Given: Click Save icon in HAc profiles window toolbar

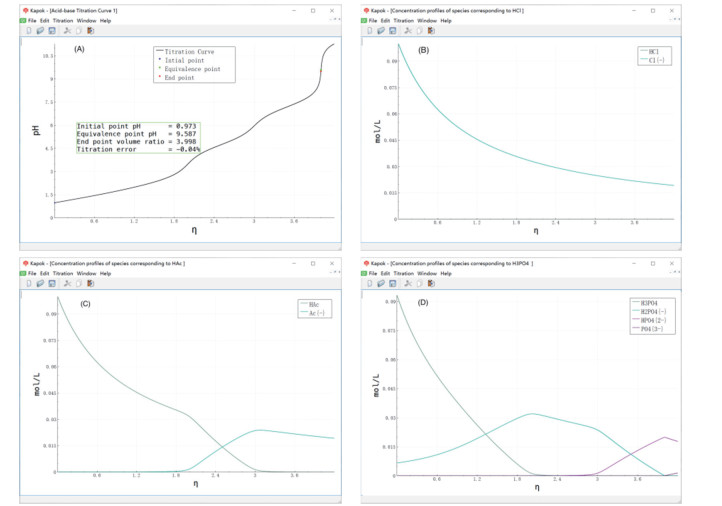Looking at the screenshot, I should [52, 283].
